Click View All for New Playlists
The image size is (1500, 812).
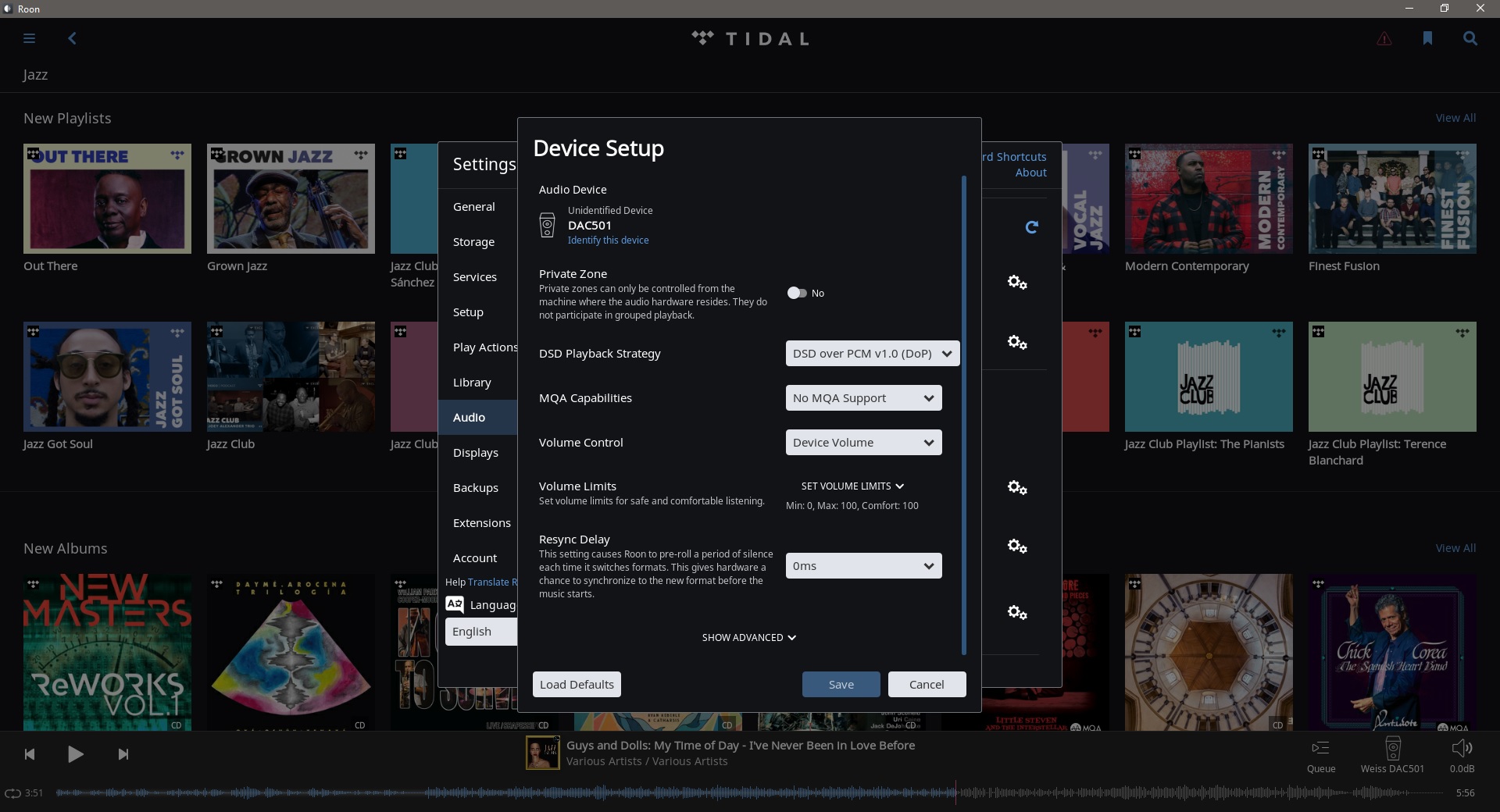point(1455,118)
